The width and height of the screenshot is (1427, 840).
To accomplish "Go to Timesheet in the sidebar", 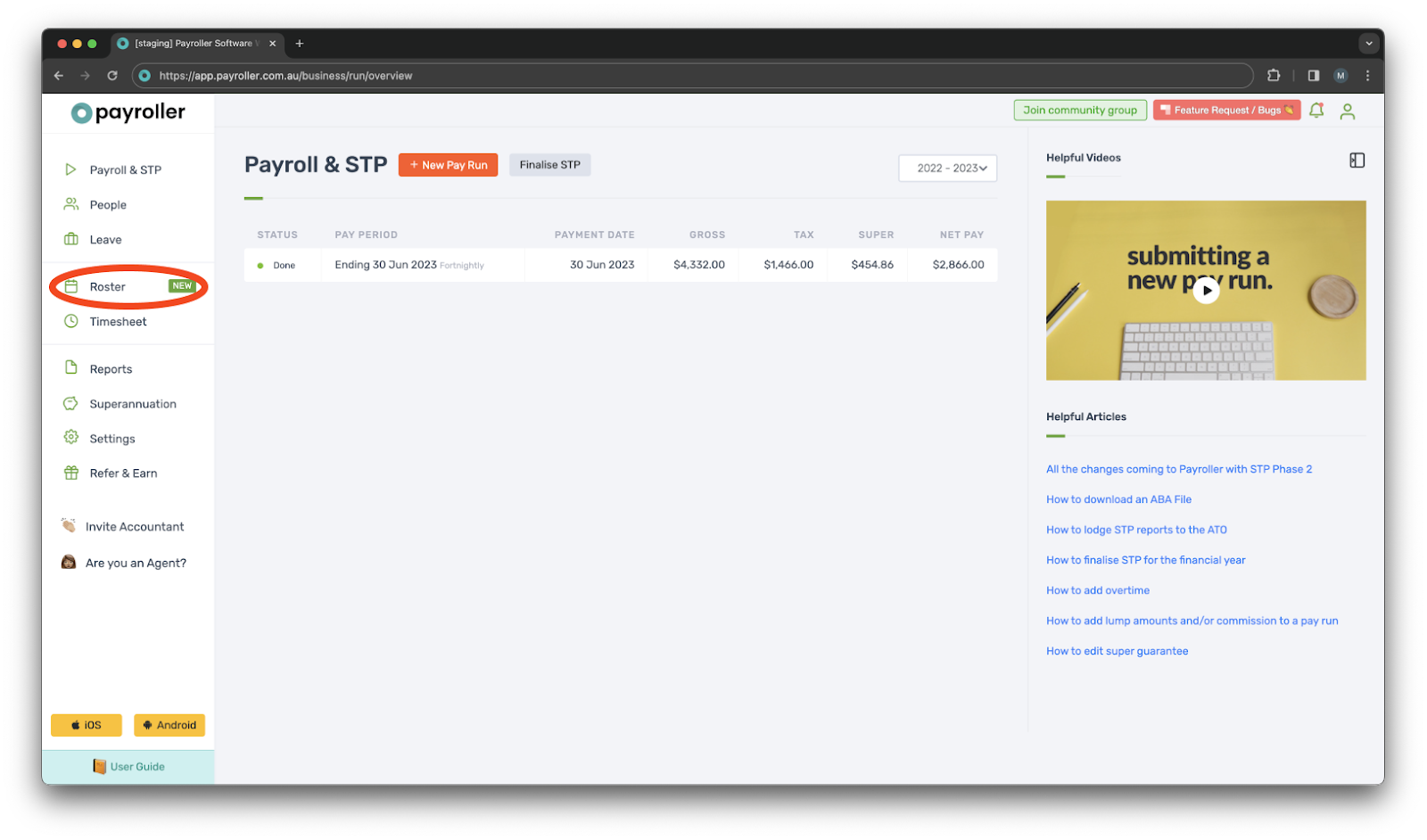I will (118, 322).
